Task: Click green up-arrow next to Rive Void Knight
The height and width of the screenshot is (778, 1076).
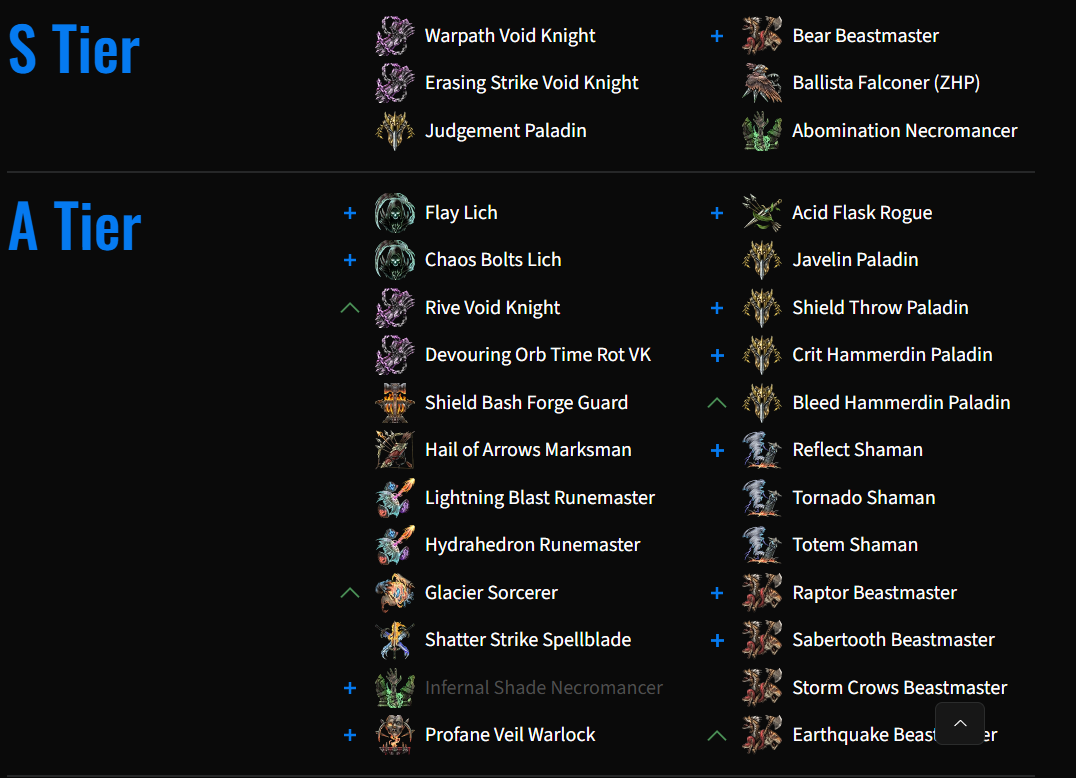Action: 350,307
